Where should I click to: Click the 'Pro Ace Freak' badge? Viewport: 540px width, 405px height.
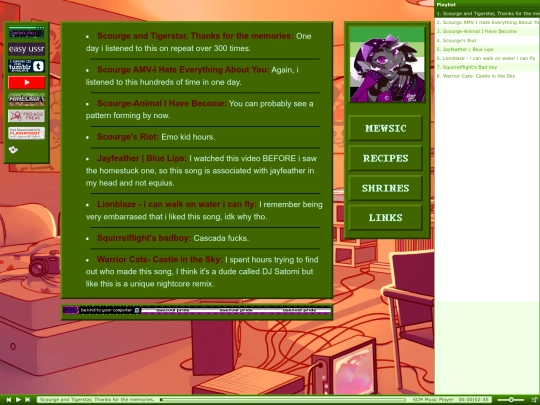27,116
